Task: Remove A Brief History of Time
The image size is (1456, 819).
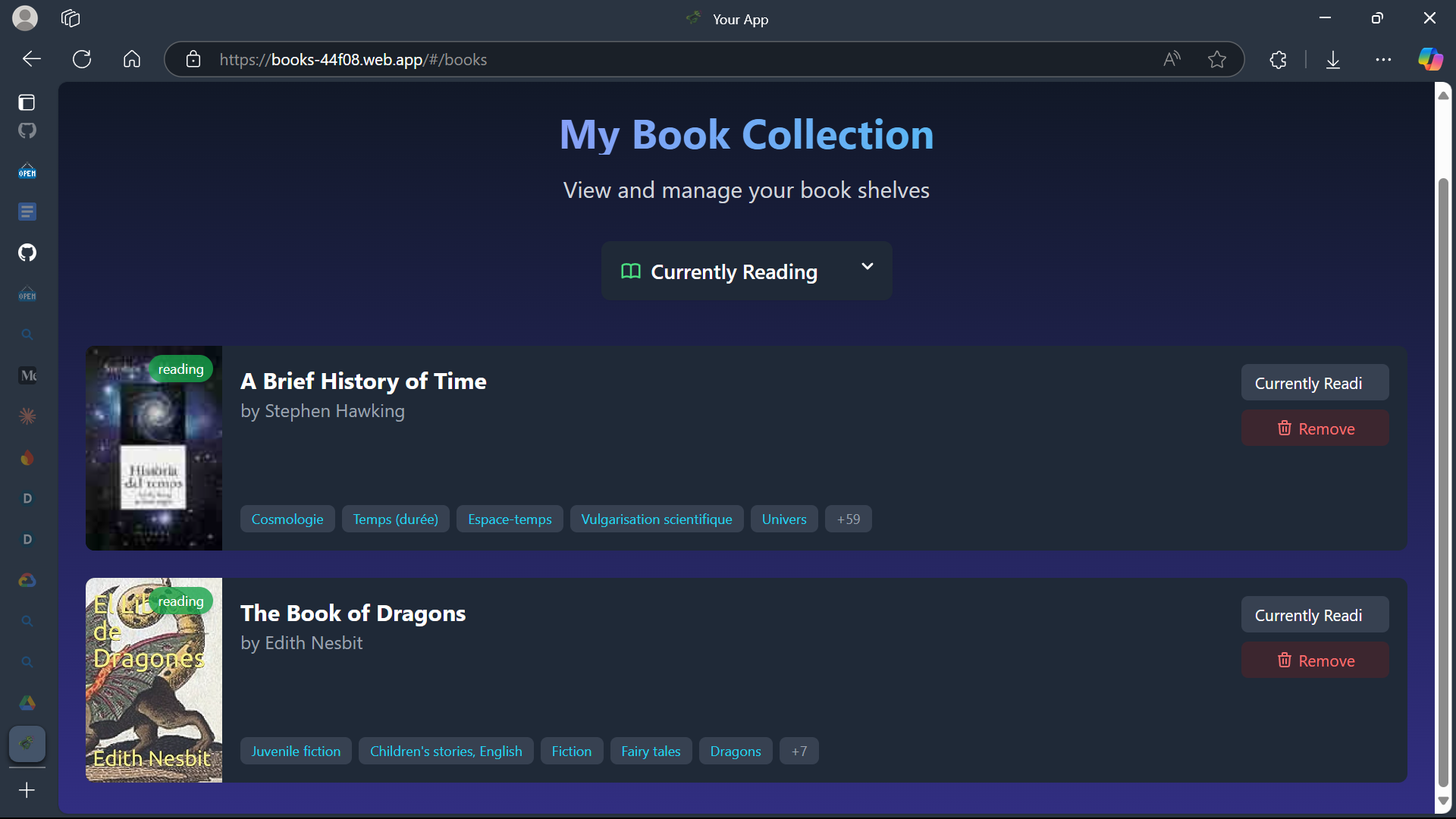Action: pos(1314,428)
